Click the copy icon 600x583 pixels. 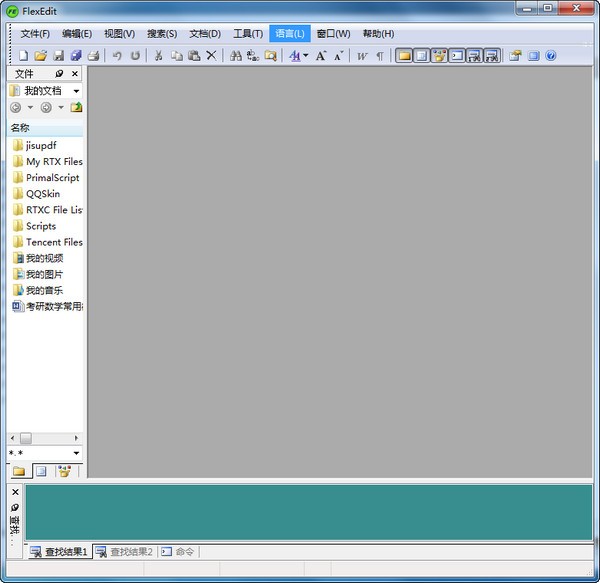point(176,56)
